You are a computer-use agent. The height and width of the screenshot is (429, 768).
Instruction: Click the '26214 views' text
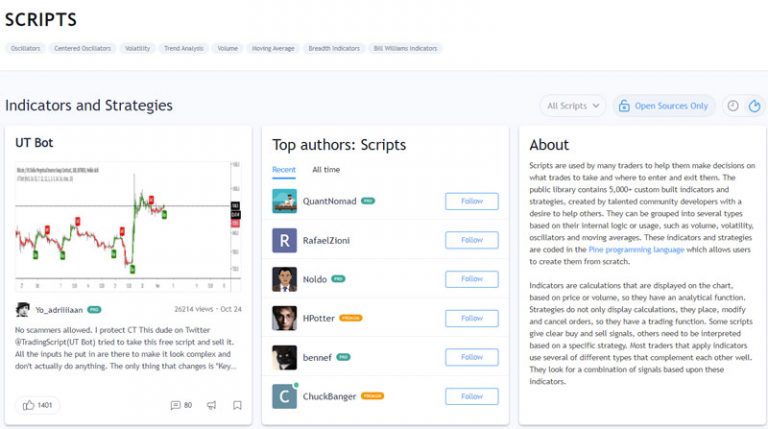pos(193,310)
